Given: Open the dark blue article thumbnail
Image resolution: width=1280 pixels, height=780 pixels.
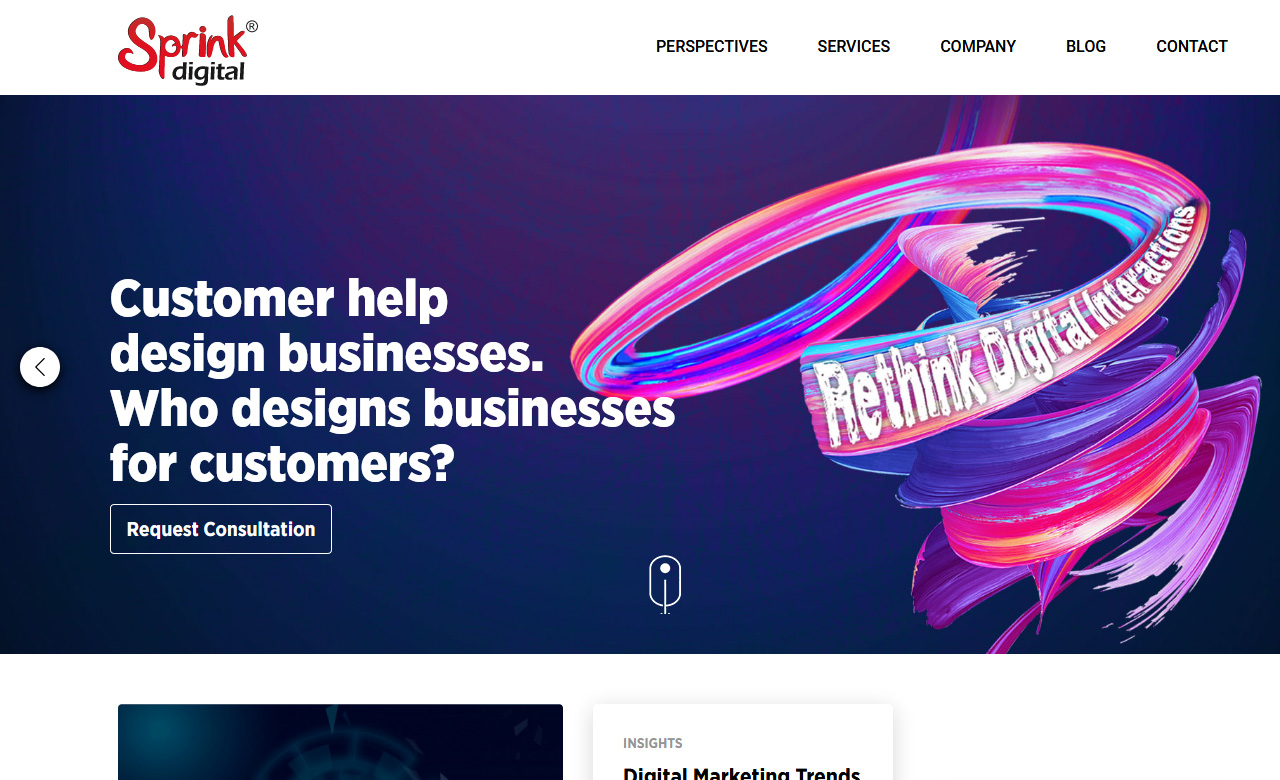Looking at the screenshot, I should (x=340, y=742).
